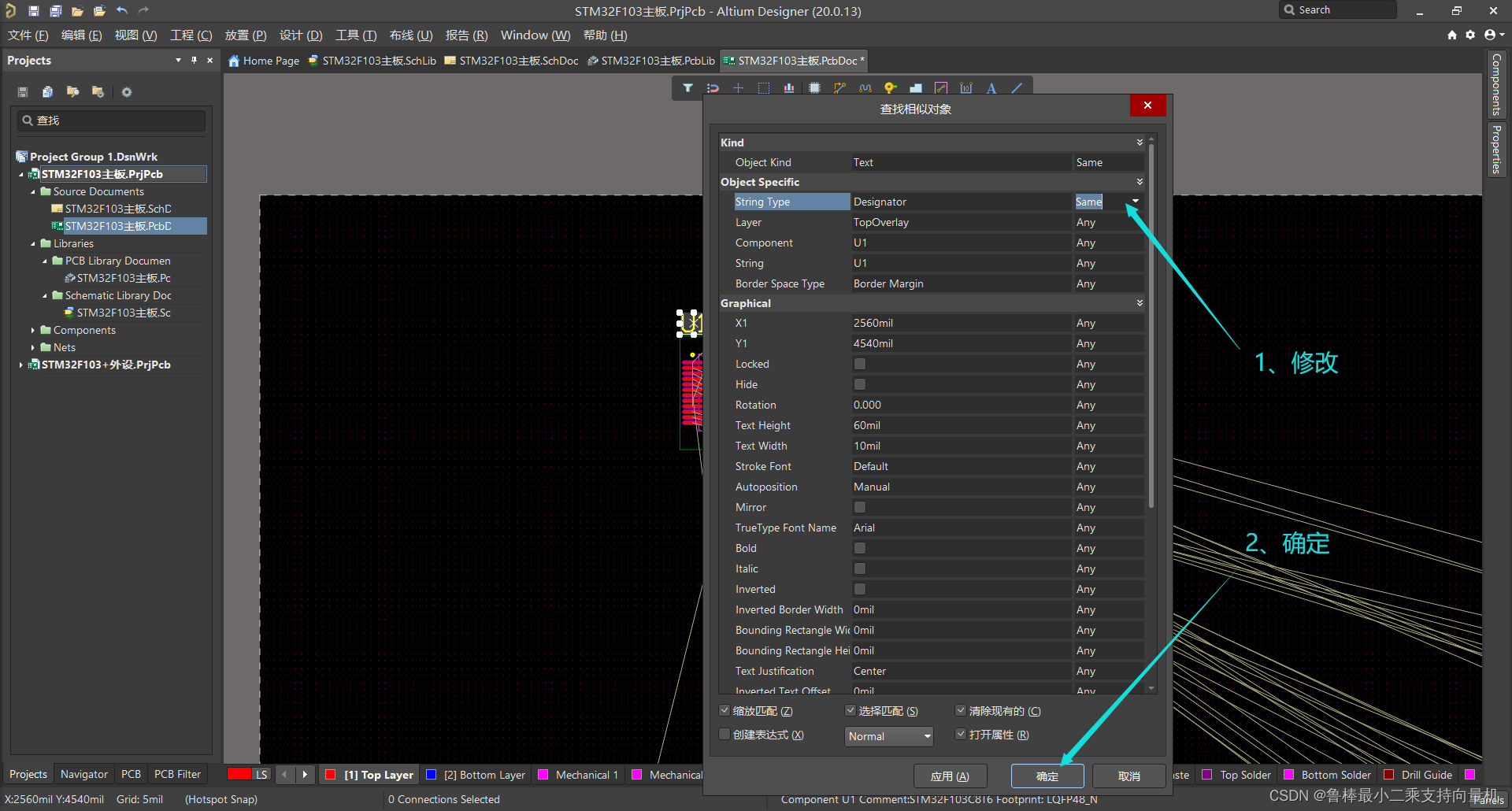The height and width of the screenshot is (811, 1512).
Task: Close the 查找相似对象 dialog
Action: pos(1147,106)
